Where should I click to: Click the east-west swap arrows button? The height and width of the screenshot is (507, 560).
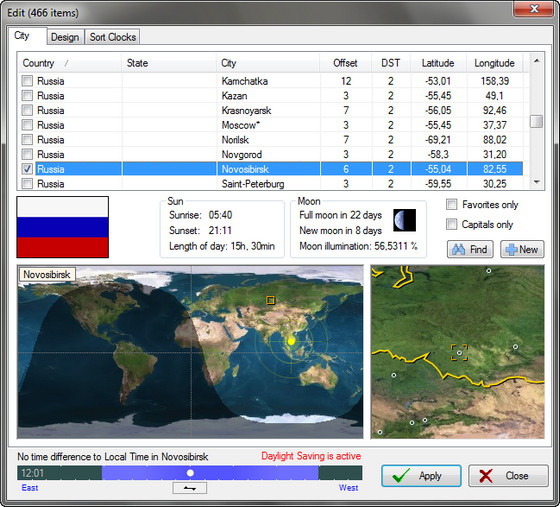(189, 488)
